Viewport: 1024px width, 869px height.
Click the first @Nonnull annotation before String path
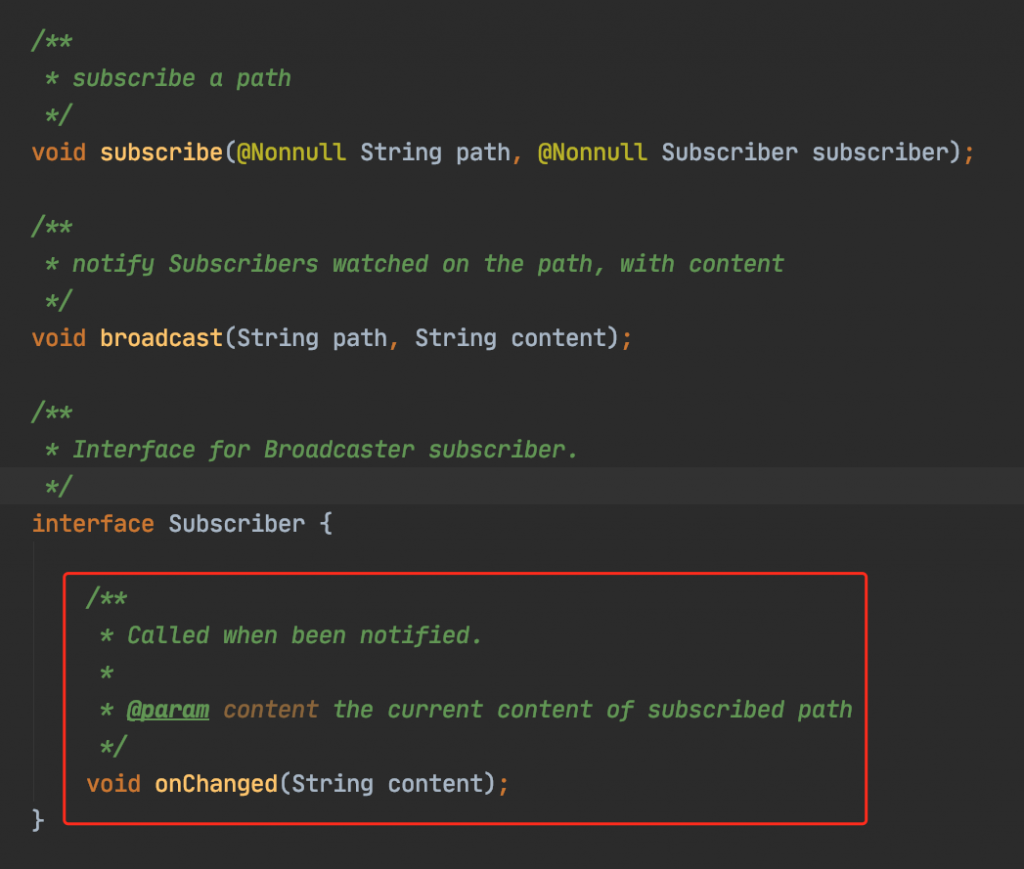pos(290,153)
